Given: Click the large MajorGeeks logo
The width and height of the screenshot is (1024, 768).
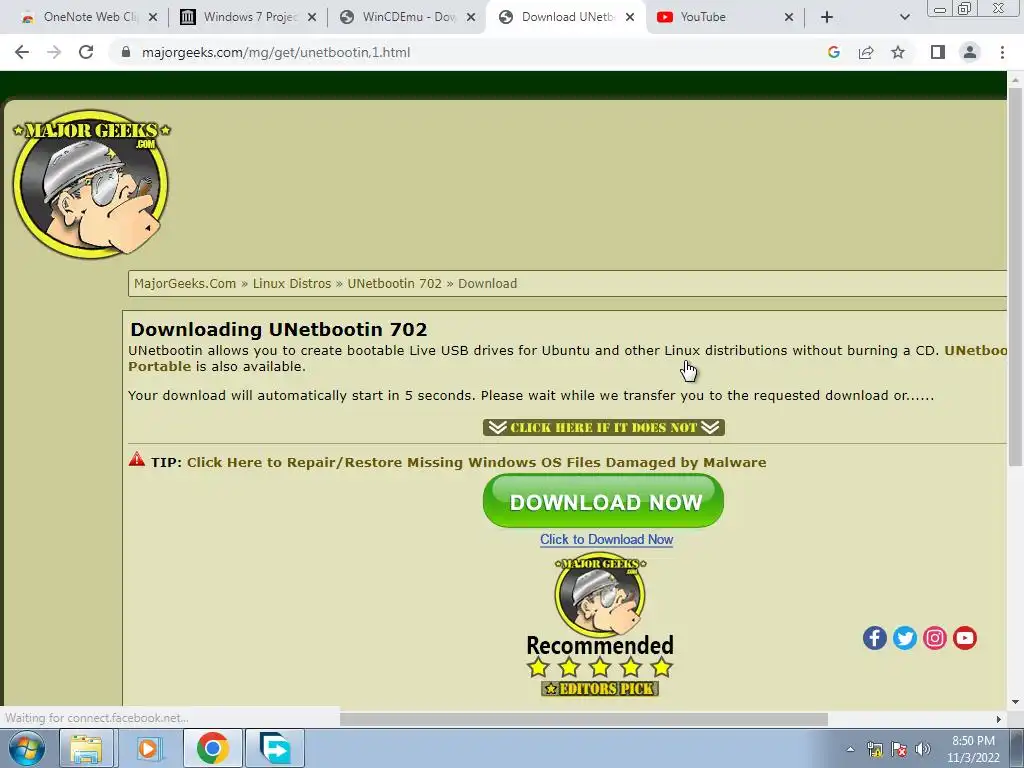Looking at the screenshot, I should 91,184.
